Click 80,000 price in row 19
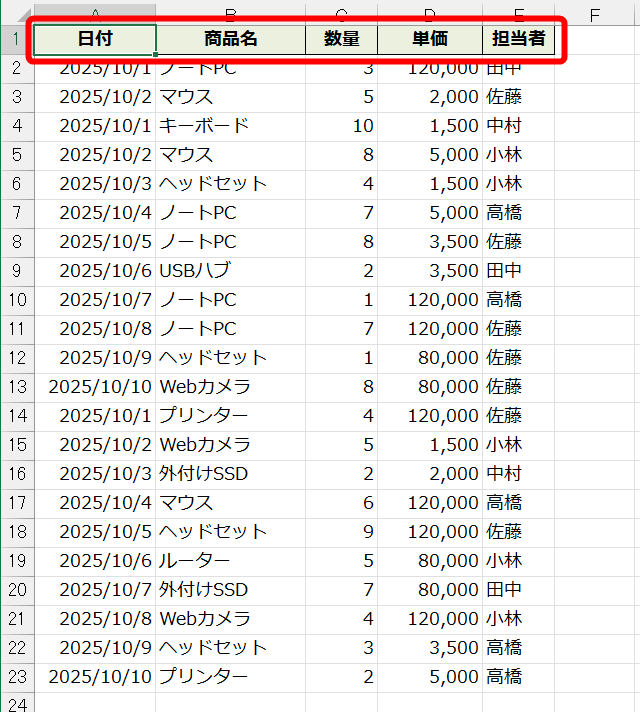Screen dimensions: 640x712 [430, 561]
